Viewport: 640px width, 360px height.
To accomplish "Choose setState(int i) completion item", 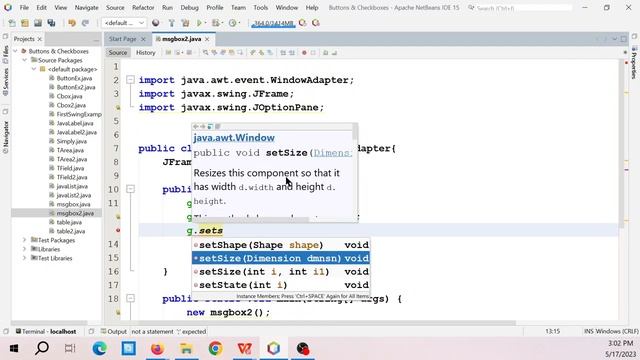I will coord(281,285).
